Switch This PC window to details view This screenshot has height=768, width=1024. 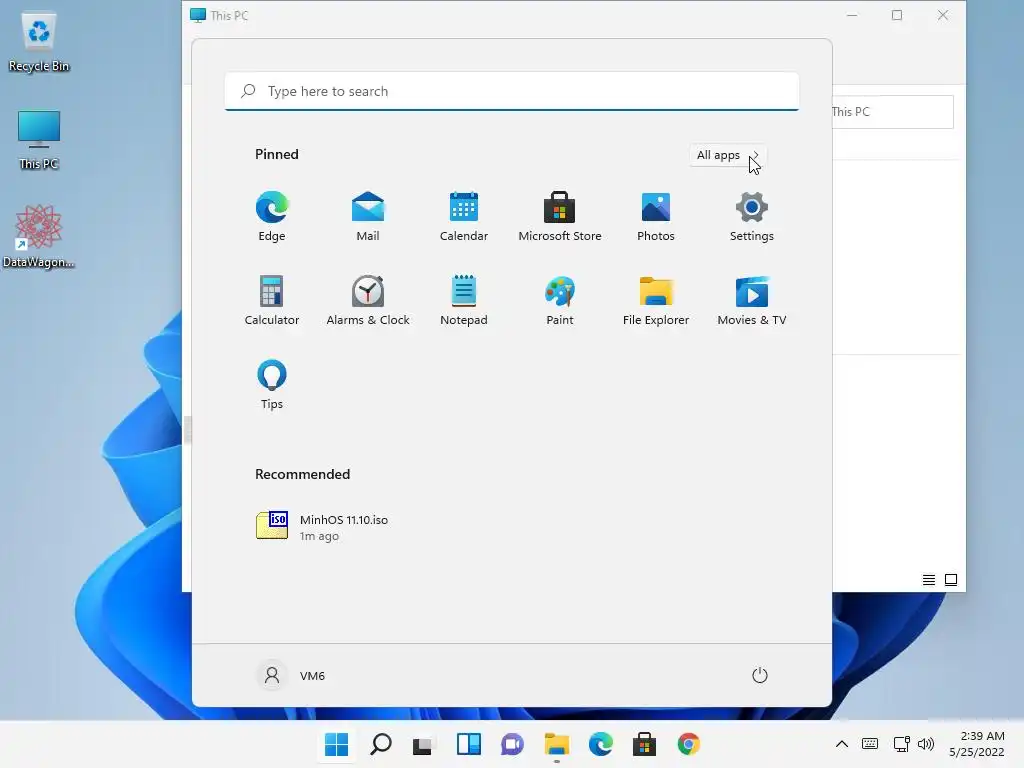[929, 580]
